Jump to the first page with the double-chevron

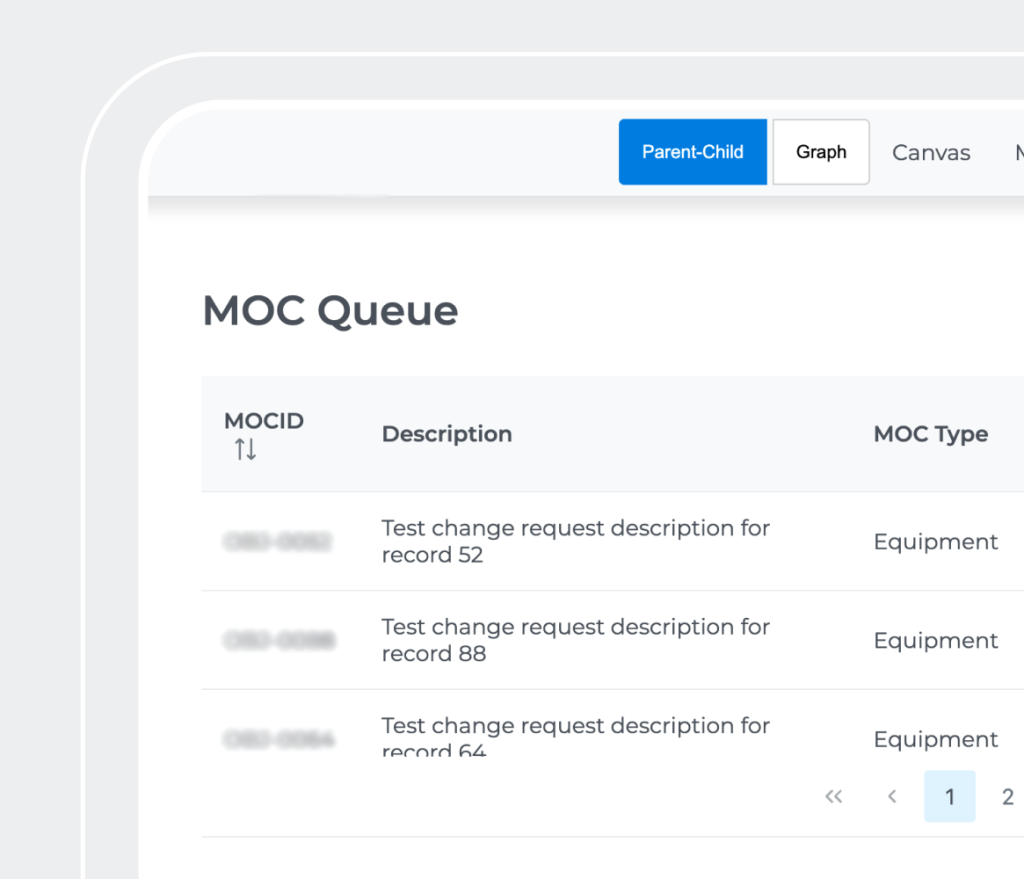point(833,796)
